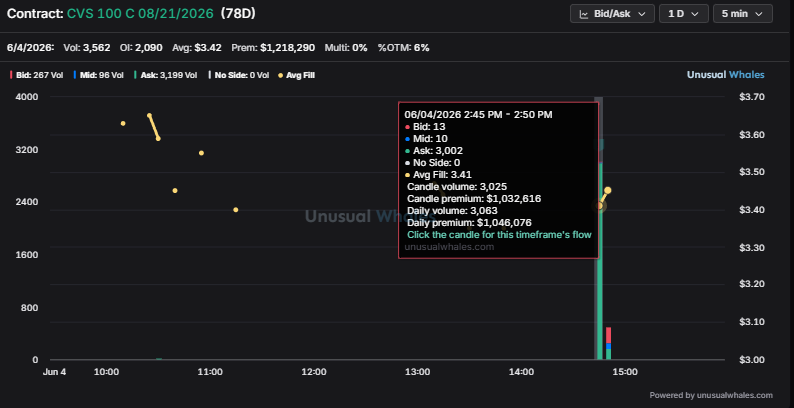Click the 'Avg Fill: 3.41' tooltip line
794x408 pixels.
click(x=439, y=175)
